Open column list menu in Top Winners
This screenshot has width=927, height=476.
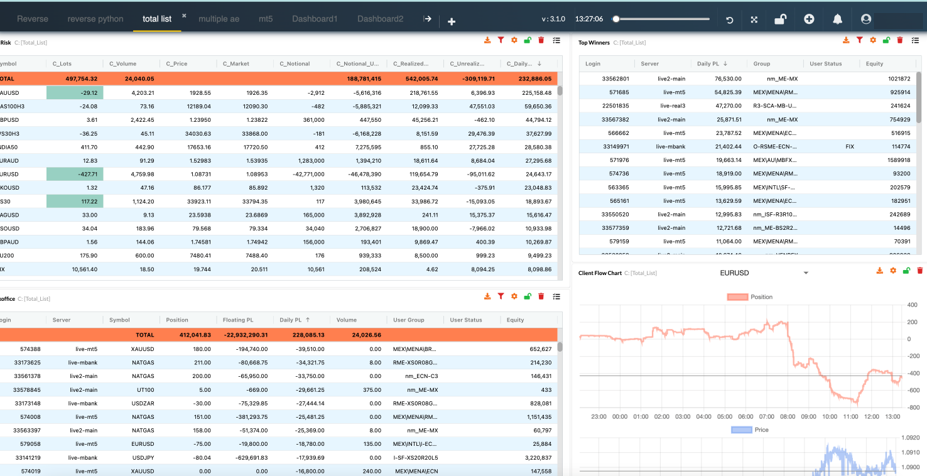pyautogui.click(x=914, y=41)
